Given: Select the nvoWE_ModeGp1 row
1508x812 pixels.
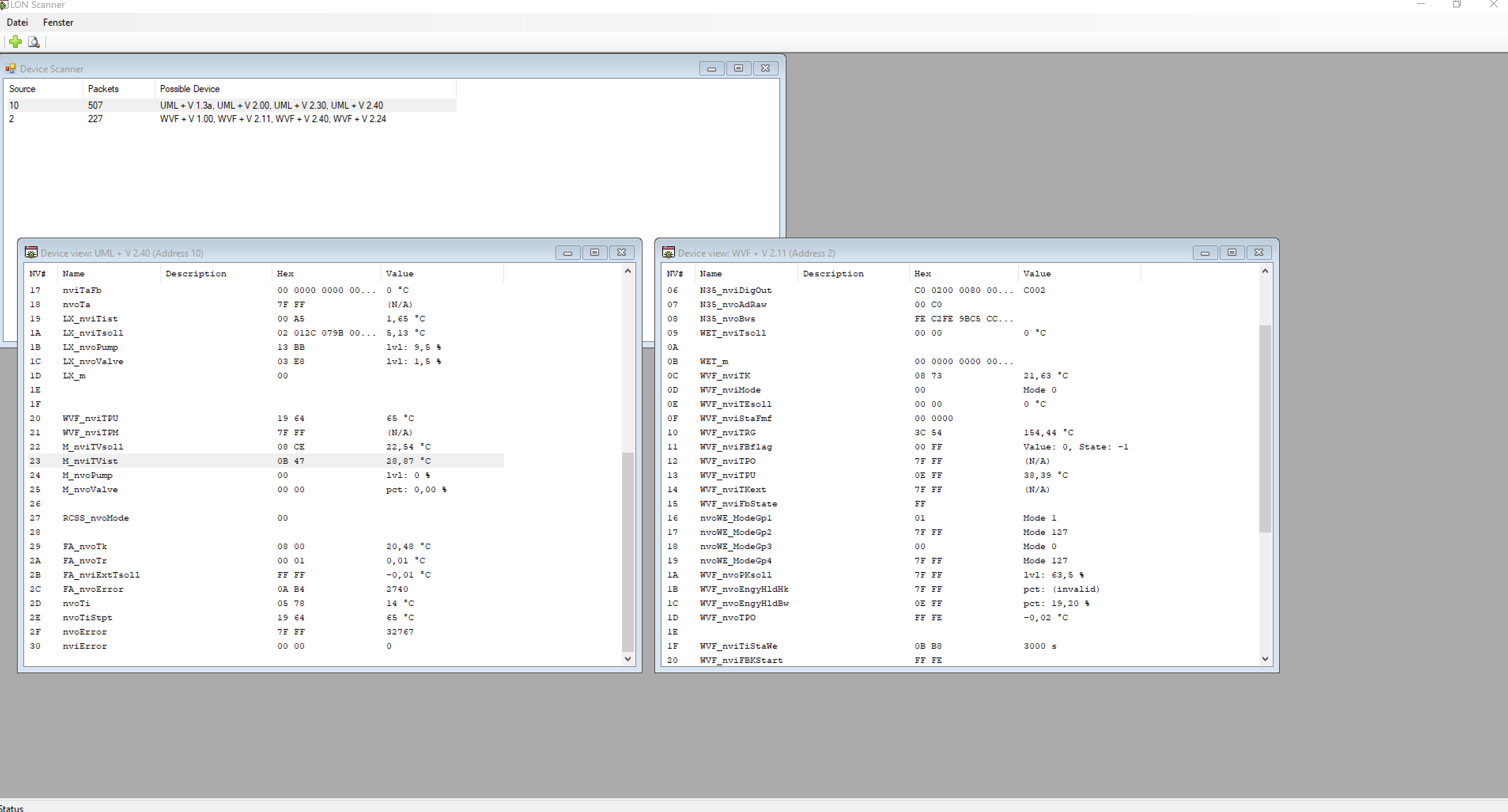Looking at the screenshot, I should 903,518.
